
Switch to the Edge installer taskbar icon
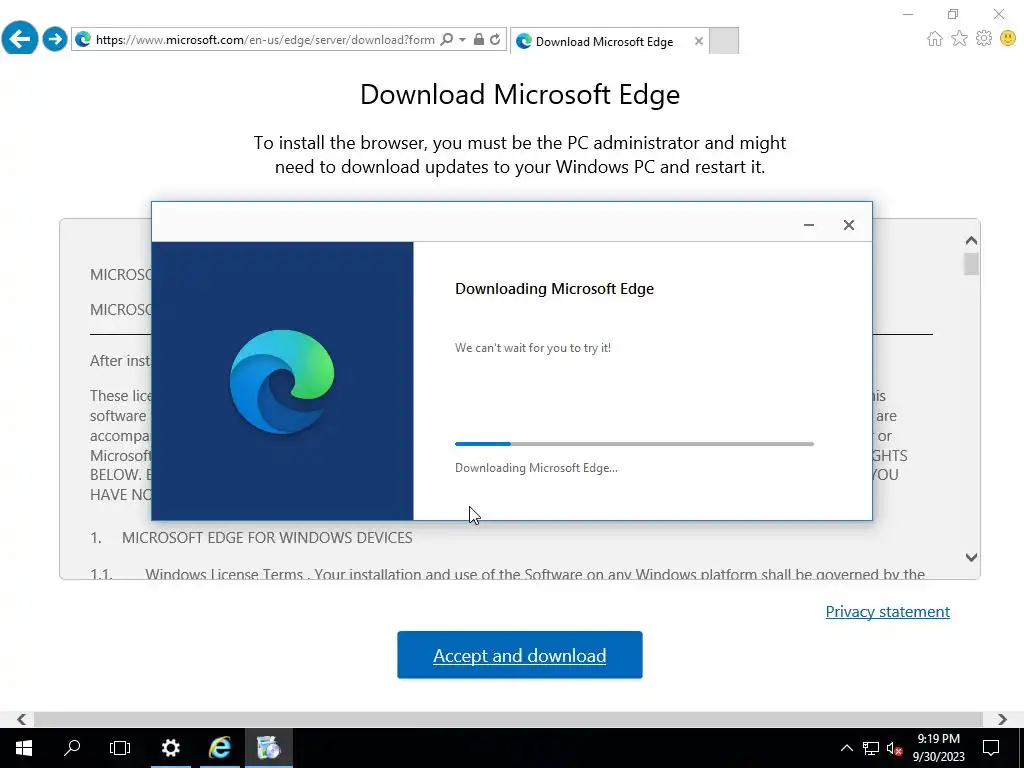tap(268, 748)
